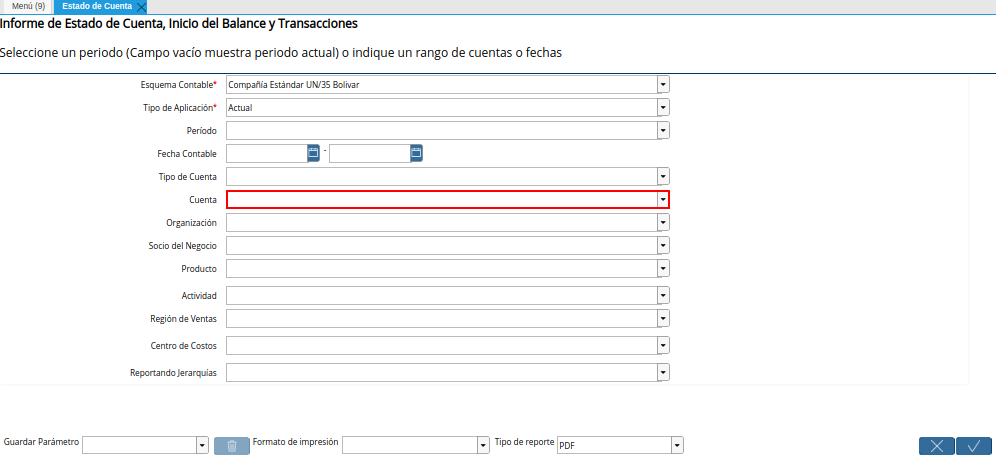The image size is (996, 456).
Task: Open the Fecha Contable start date calendar
Action: coord(313,153)
